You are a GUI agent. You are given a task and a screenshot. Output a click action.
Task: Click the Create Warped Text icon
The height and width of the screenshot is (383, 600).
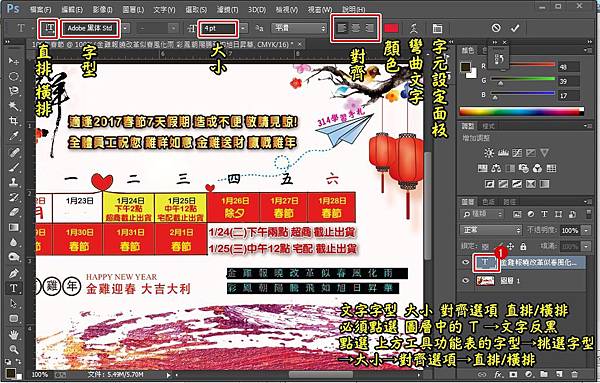pyautogui.click(x=414, y=28)
